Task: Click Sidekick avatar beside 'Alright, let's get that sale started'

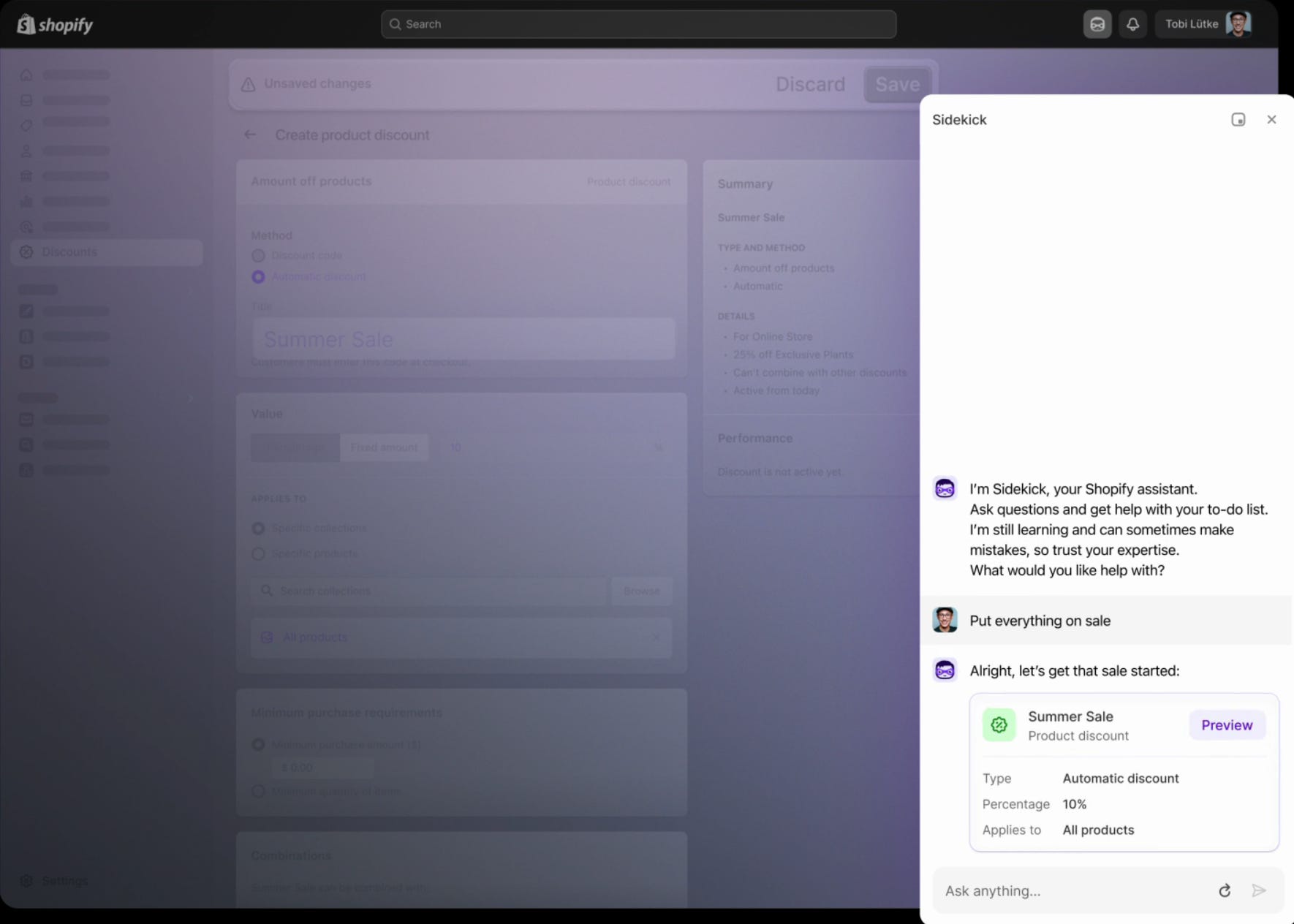Action: (x=945, y=670)
